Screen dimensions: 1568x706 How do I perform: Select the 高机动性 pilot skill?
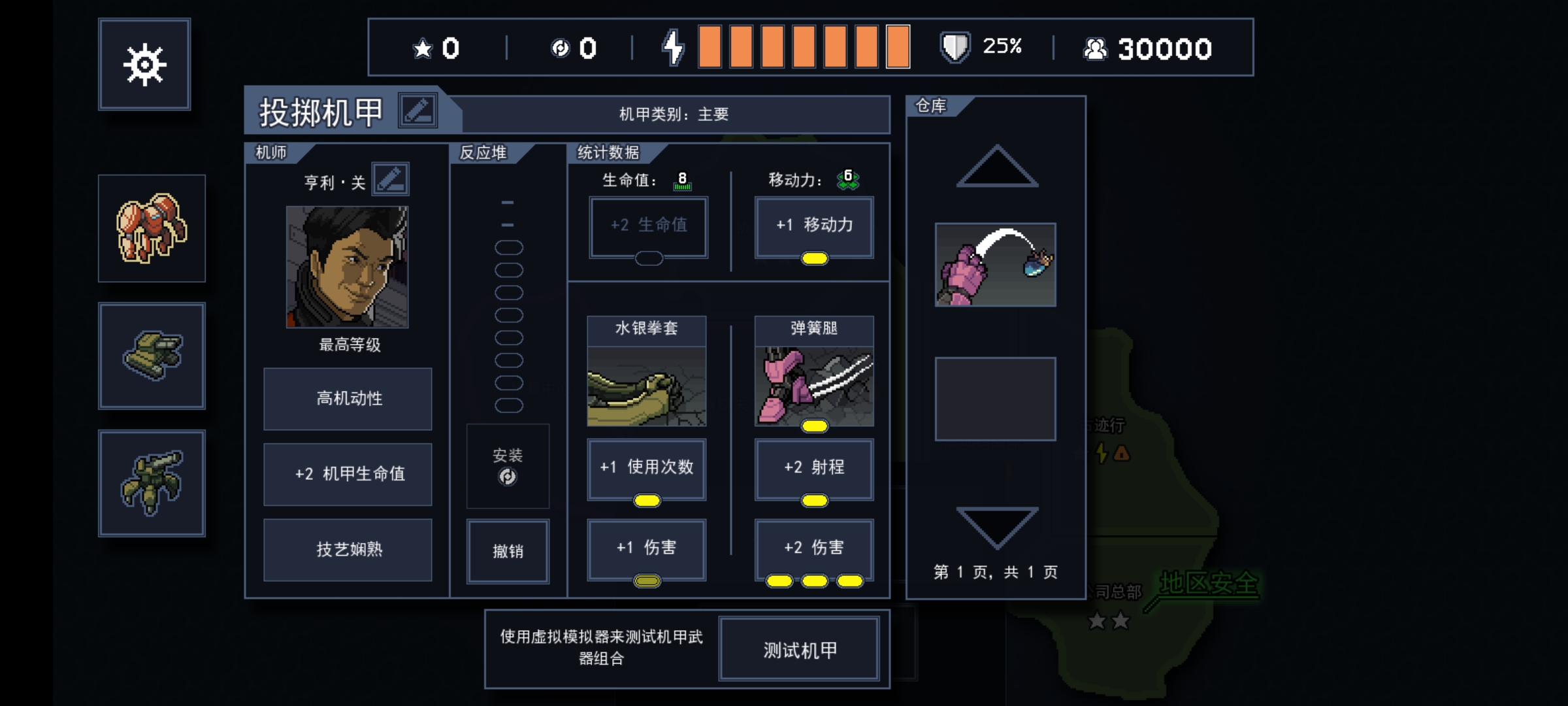(348, 399)
